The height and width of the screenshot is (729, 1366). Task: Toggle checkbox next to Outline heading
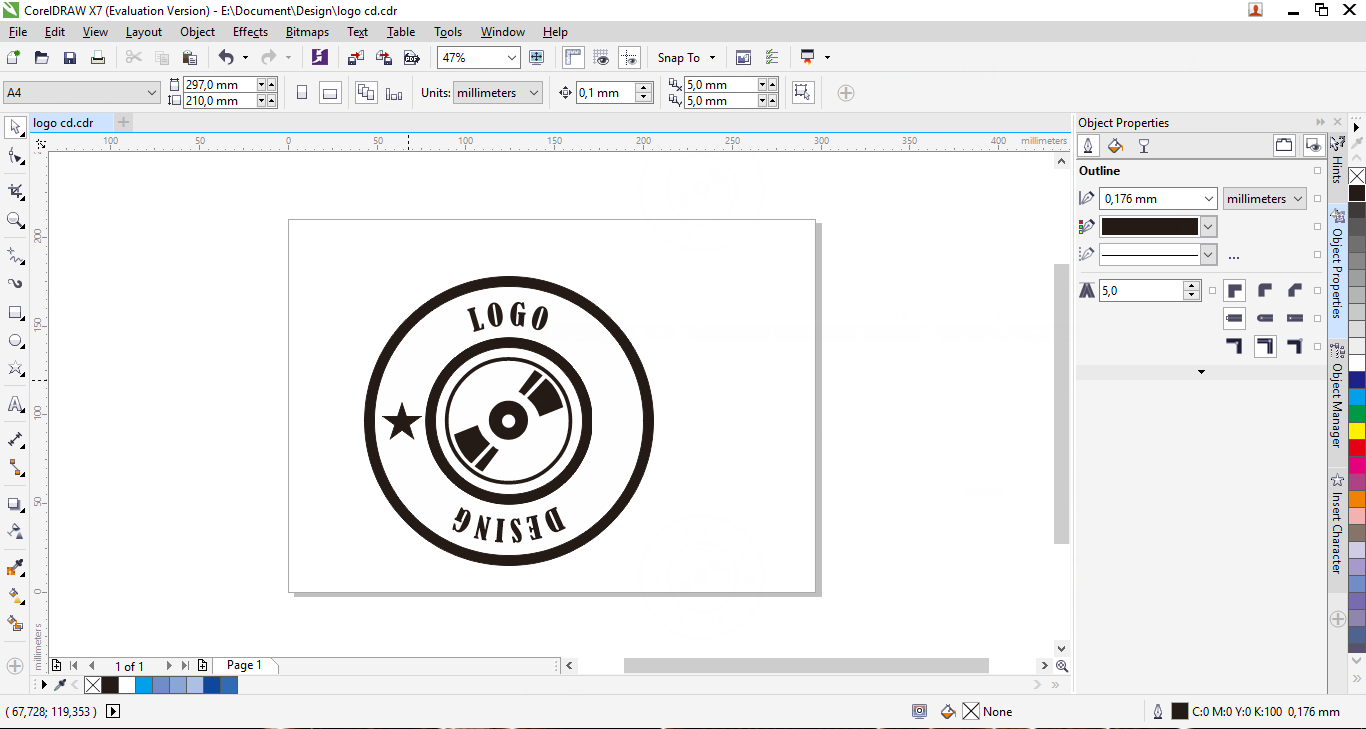click(x=1317, y=171)
